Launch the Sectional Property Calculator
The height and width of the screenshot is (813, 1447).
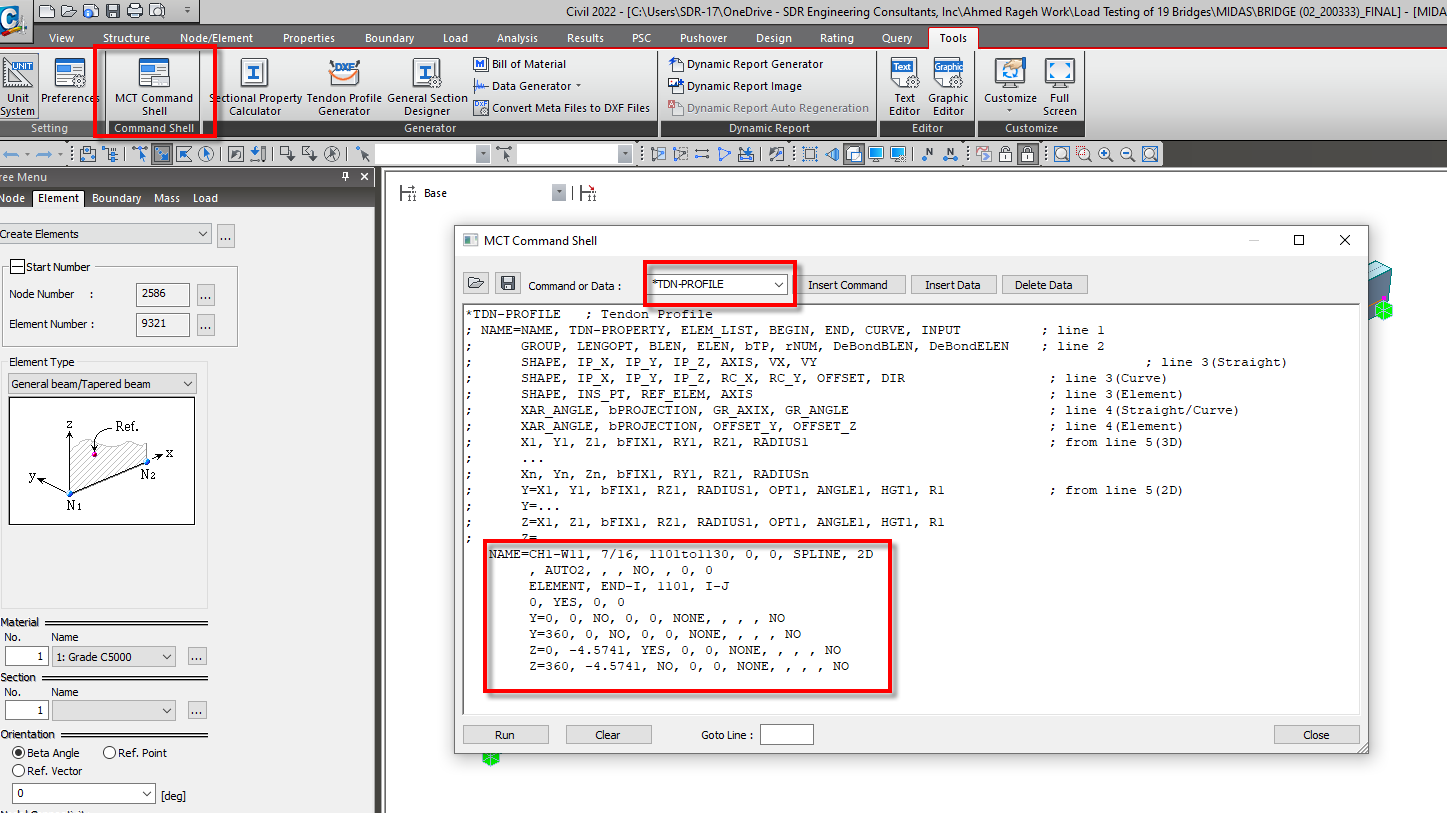click(255, 87)
